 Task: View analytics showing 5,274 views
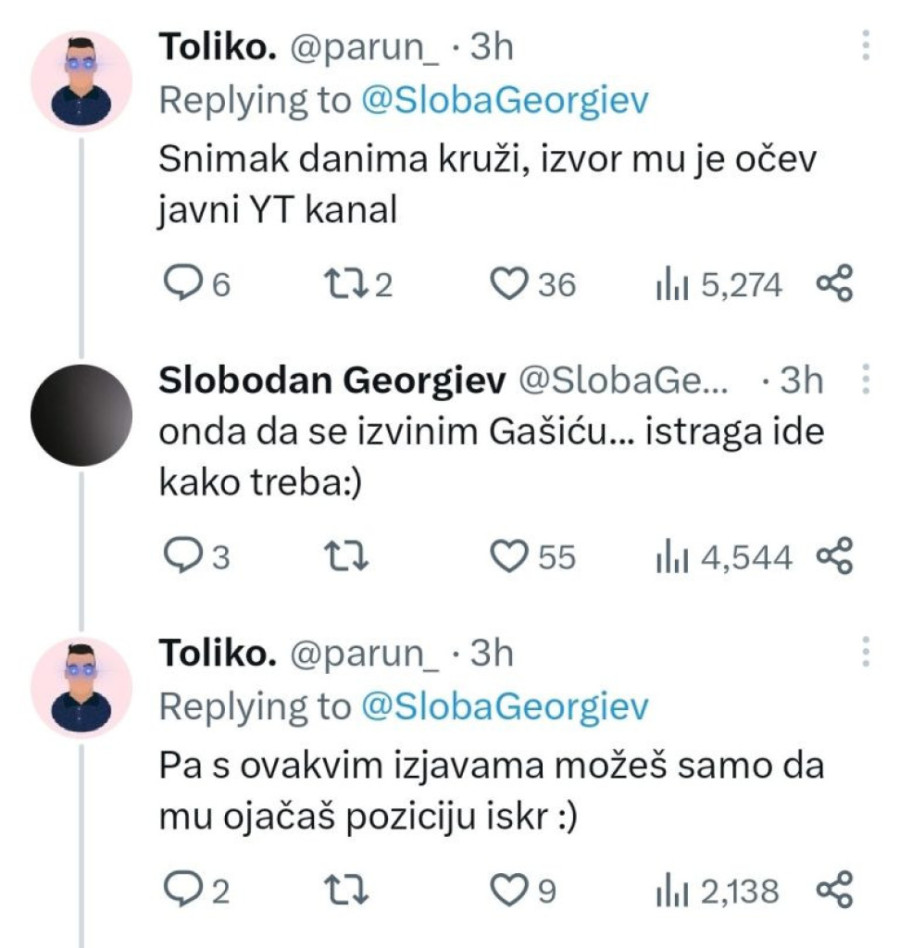[x=666, y=287]
